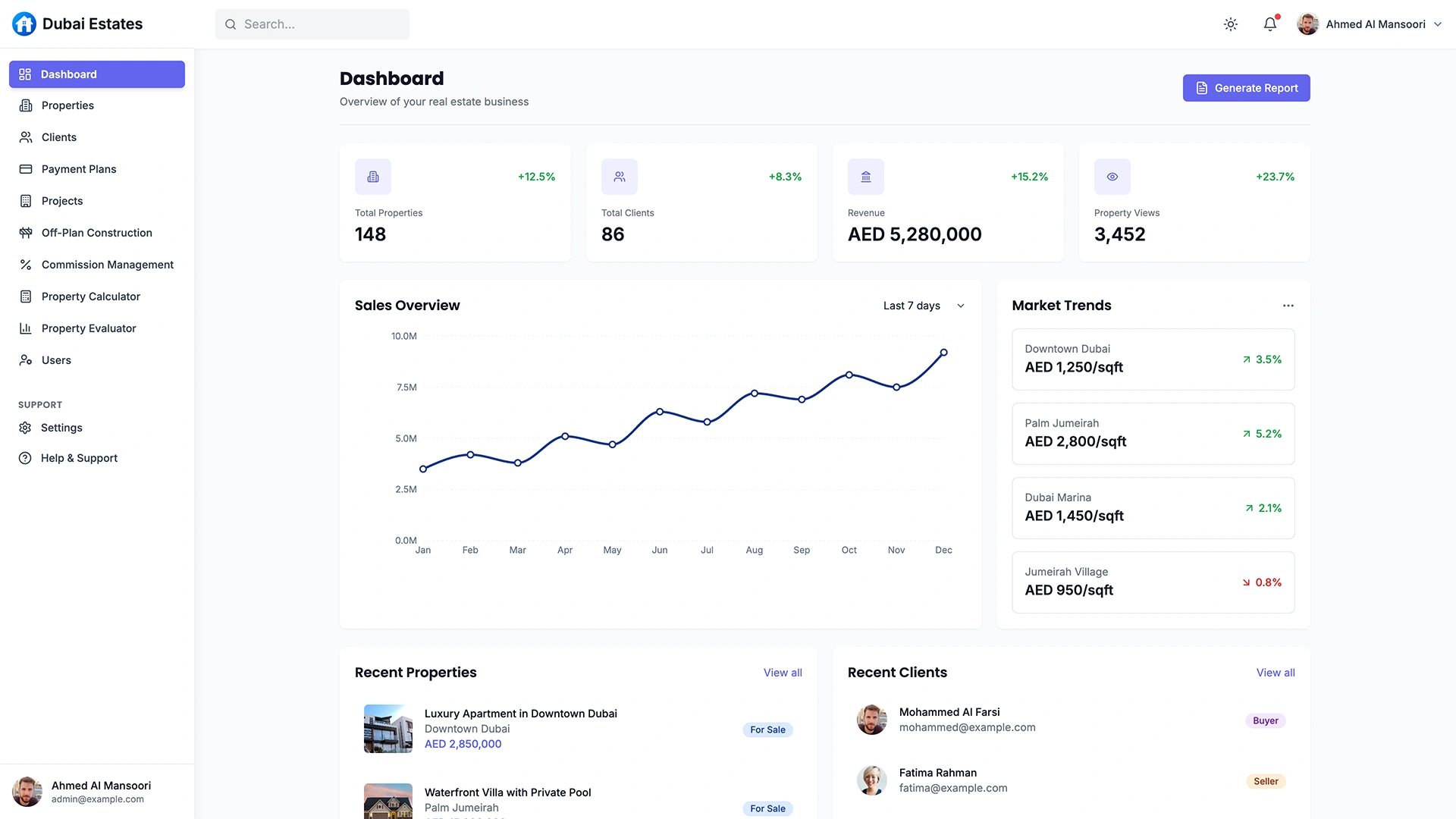The height and width of the screenshot is (819, 1456).
Task: Select the Palm Jumeirah trend card
Action: point(1153,434)
